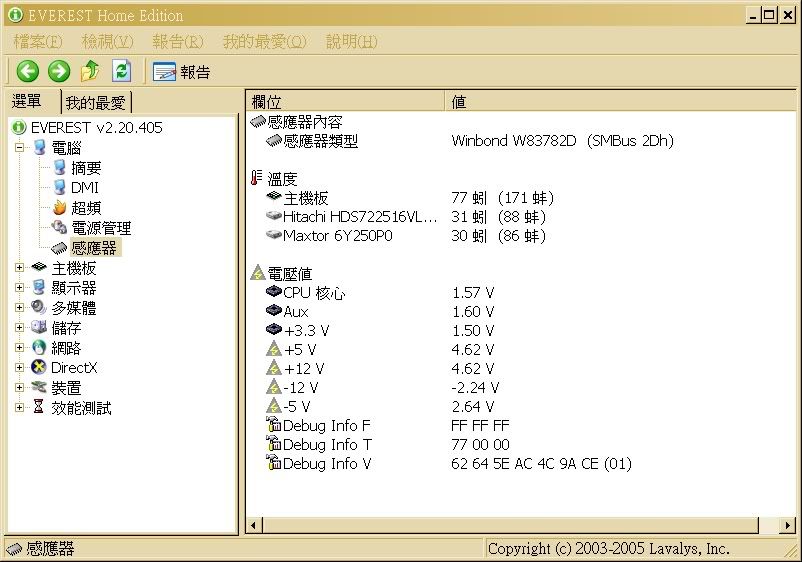Expand the 主機板 tree node
The width and height of the screenshot is (802, 562).
(19, 267)
